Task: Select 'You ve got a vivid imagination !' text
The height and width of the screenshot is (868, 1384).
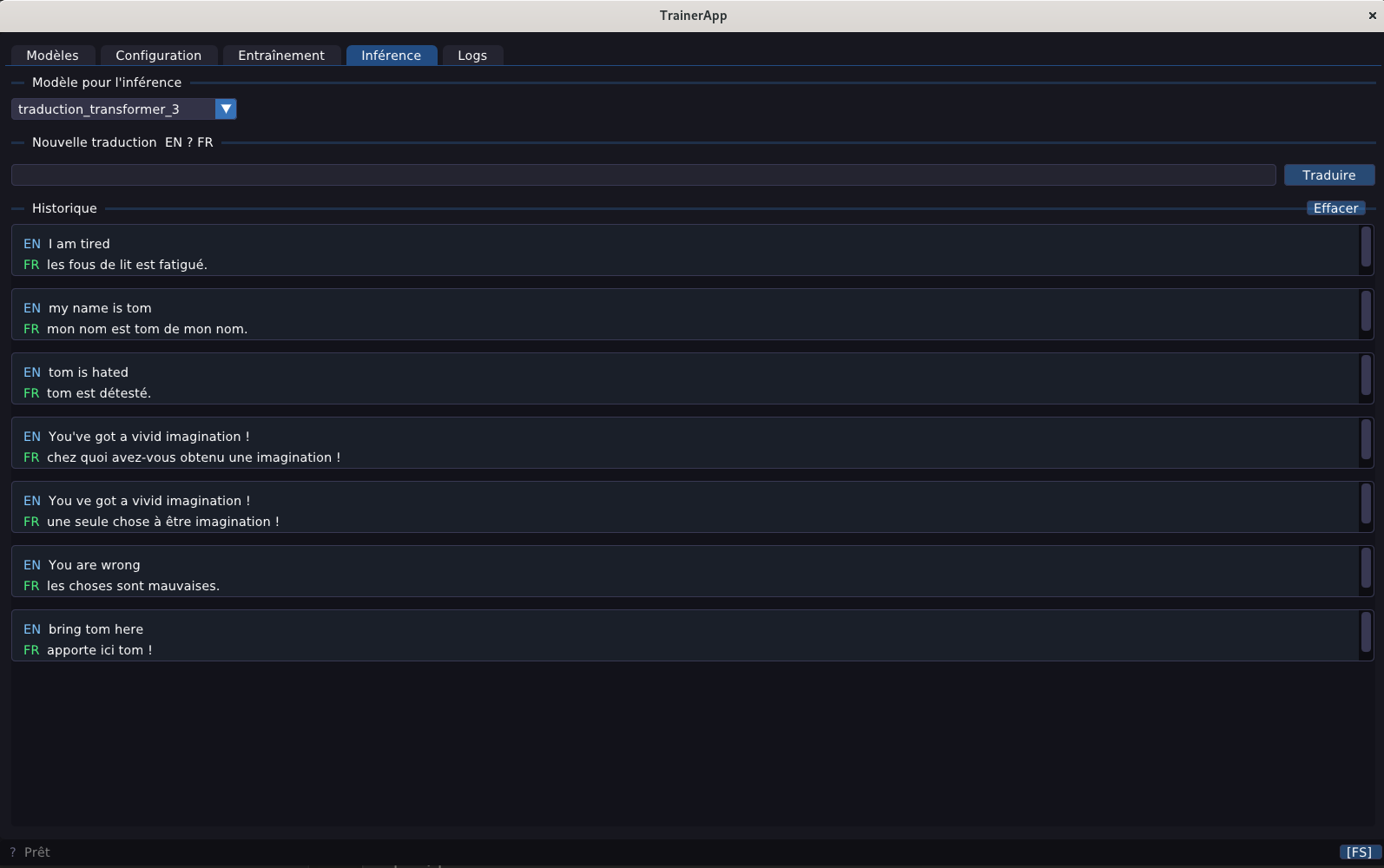Action: click(149, 501)
